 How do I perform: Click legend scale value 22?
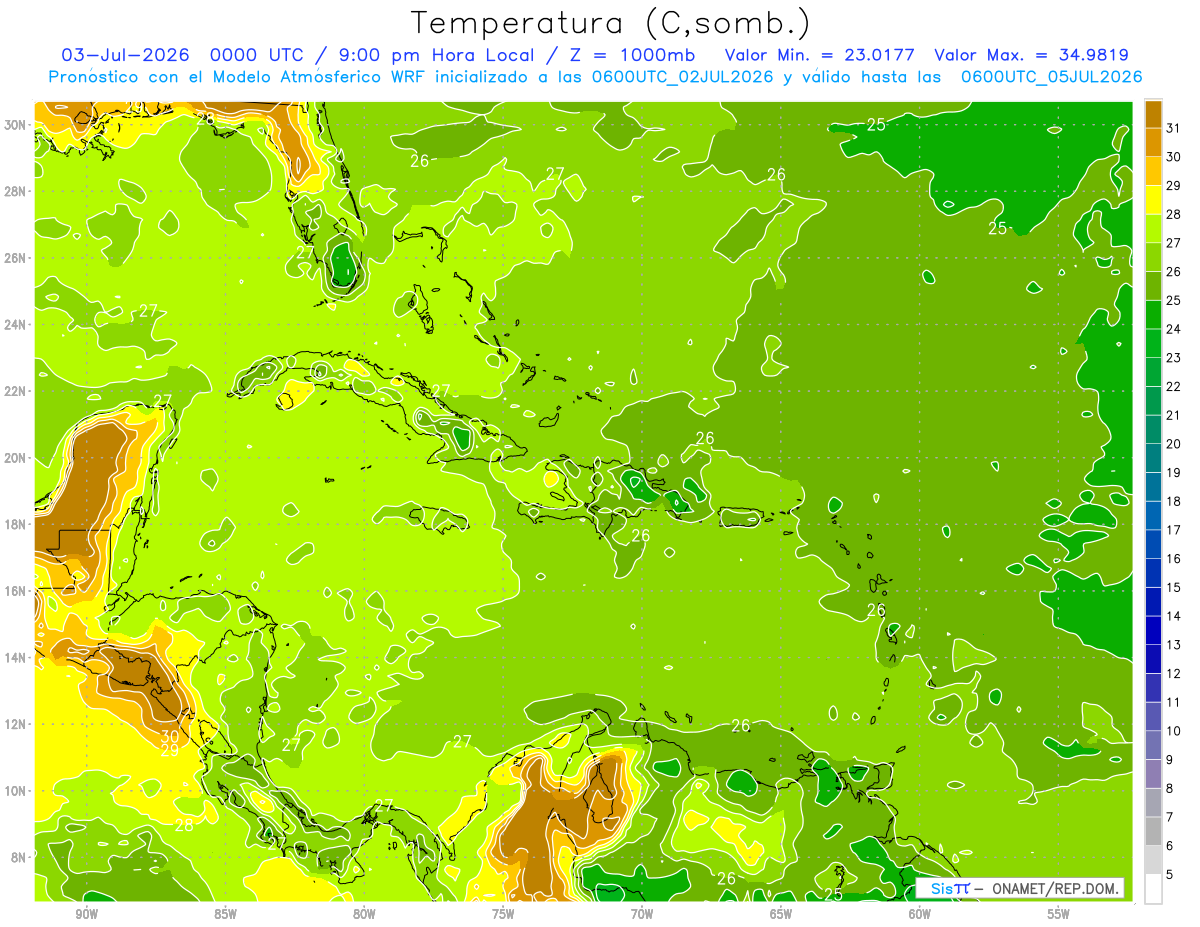click(1173, 387)
